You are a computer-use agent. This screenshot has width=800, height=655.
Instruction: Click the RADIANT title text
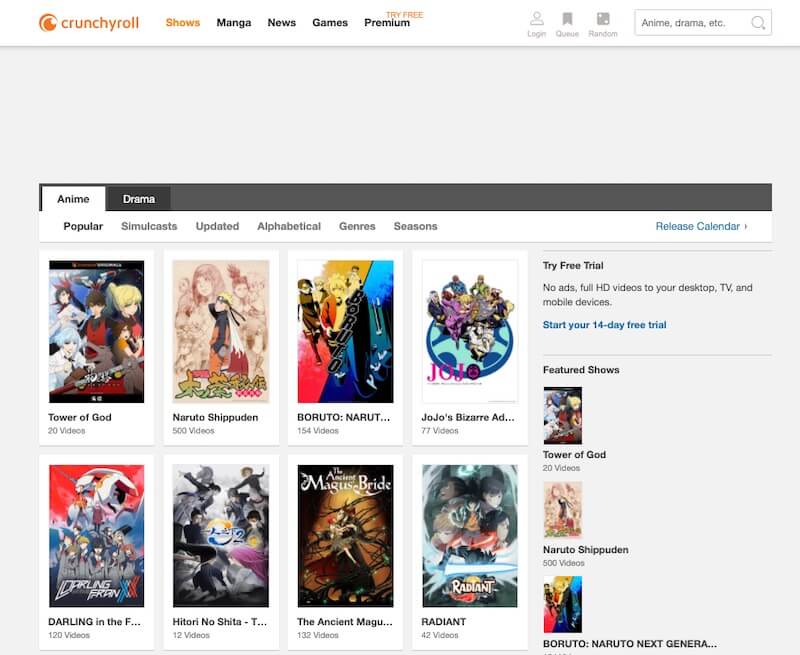pos(443,622)
